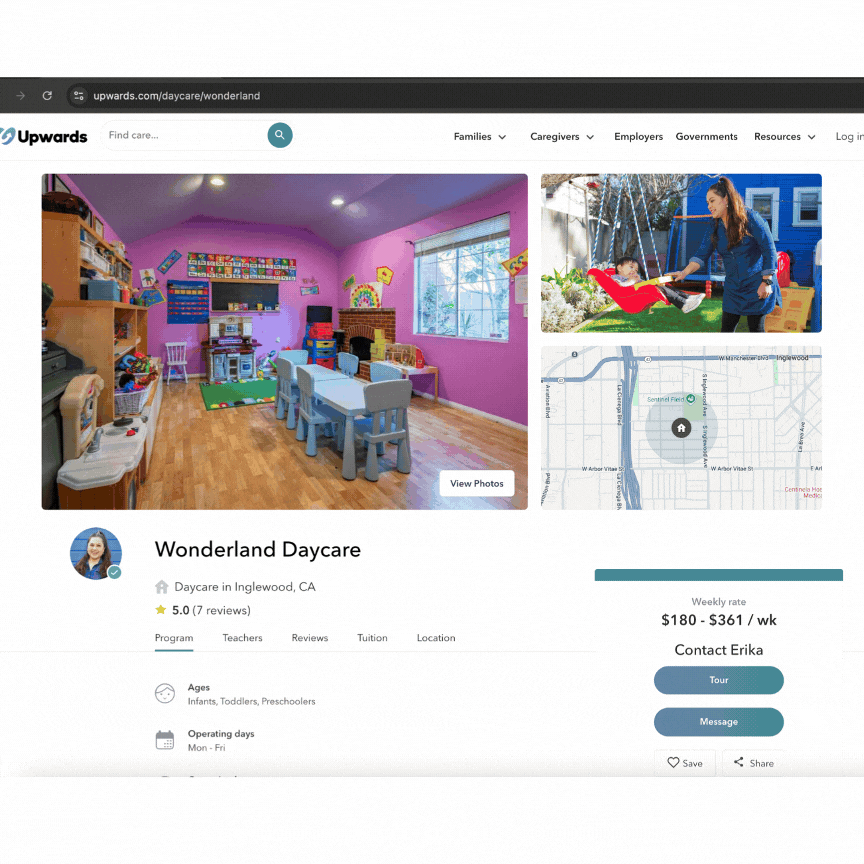Click the Daycare in Inglewood, CA text

[x=245, y=587]
